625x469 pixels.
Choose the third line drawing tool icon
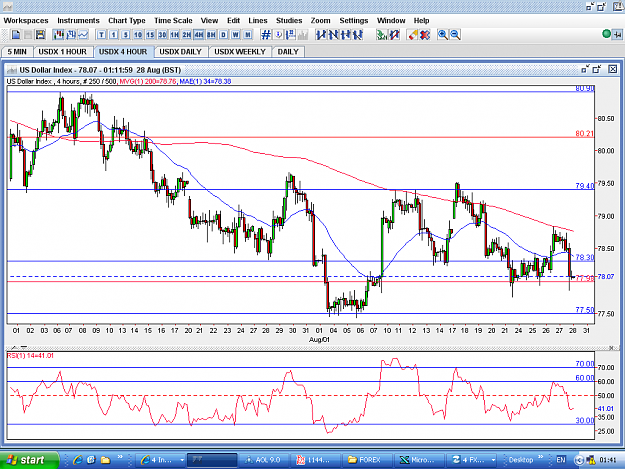click(346, 35)
